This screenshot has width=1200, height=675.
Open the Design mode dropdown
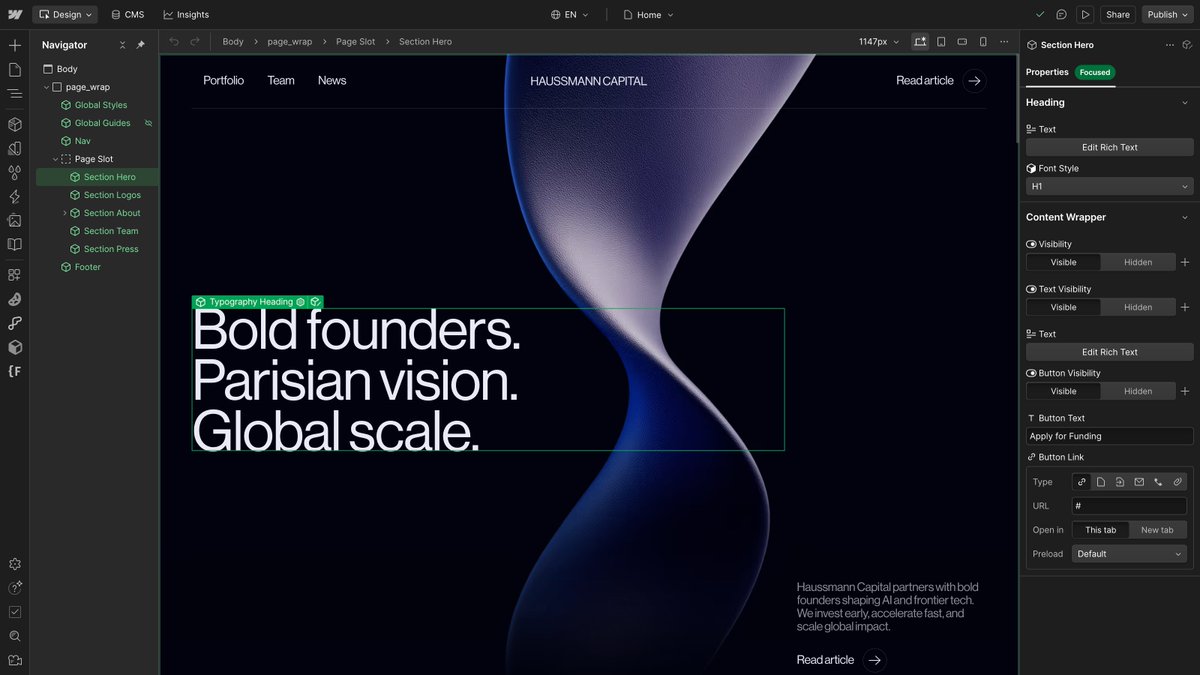65,15
